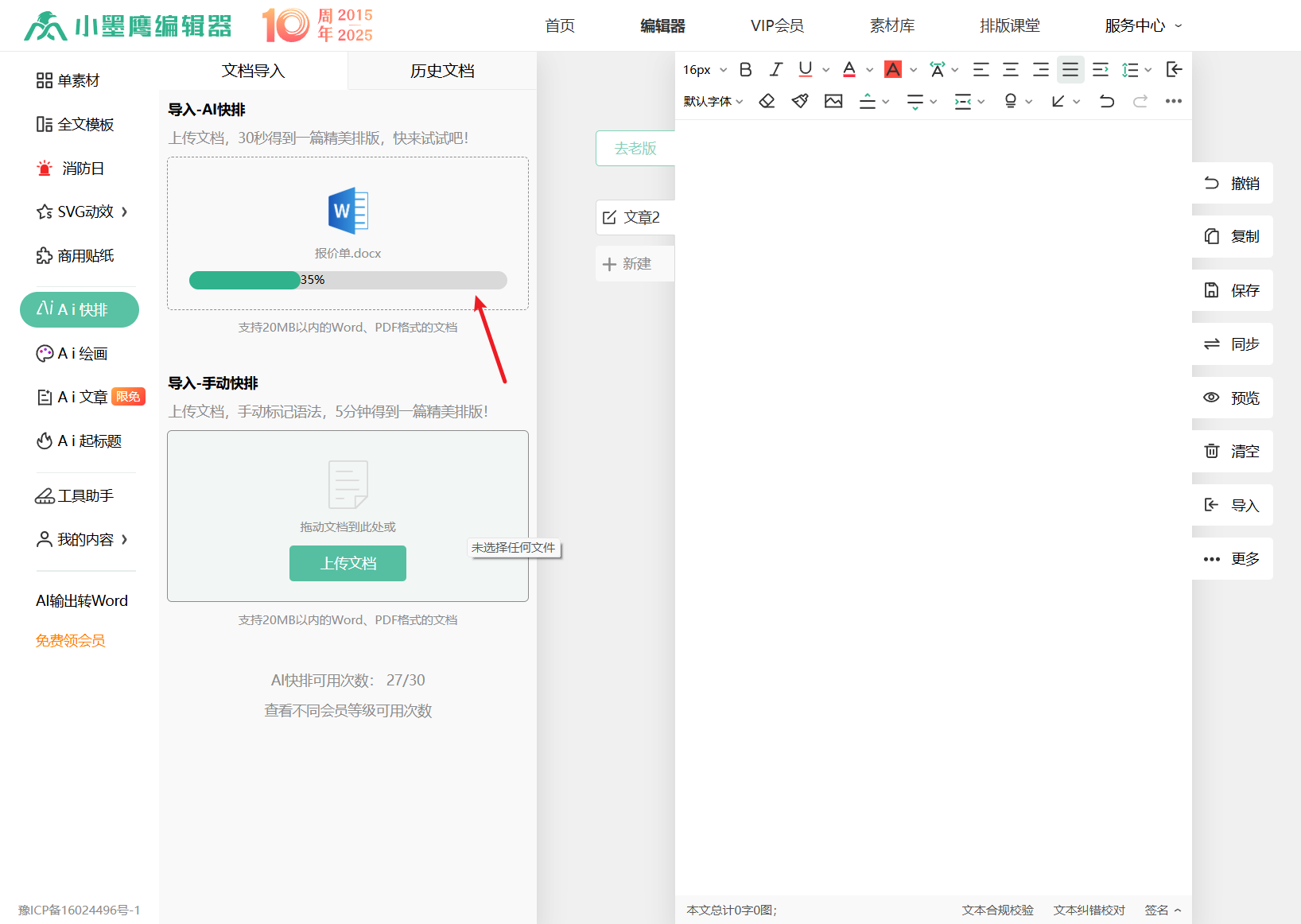Click the Word document icon for 报价单.docx
Screen dimensions: 1301x924
pos(348,211)
